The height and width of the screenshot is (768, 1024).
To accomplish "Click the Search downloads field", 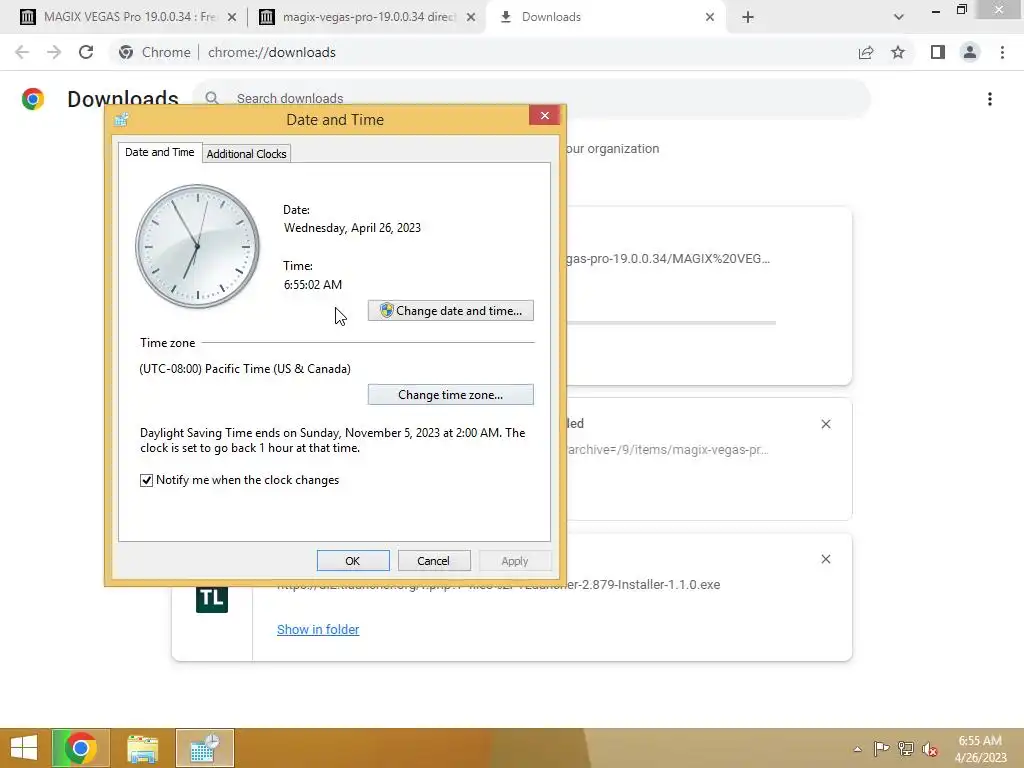I will tap(532, 98).
